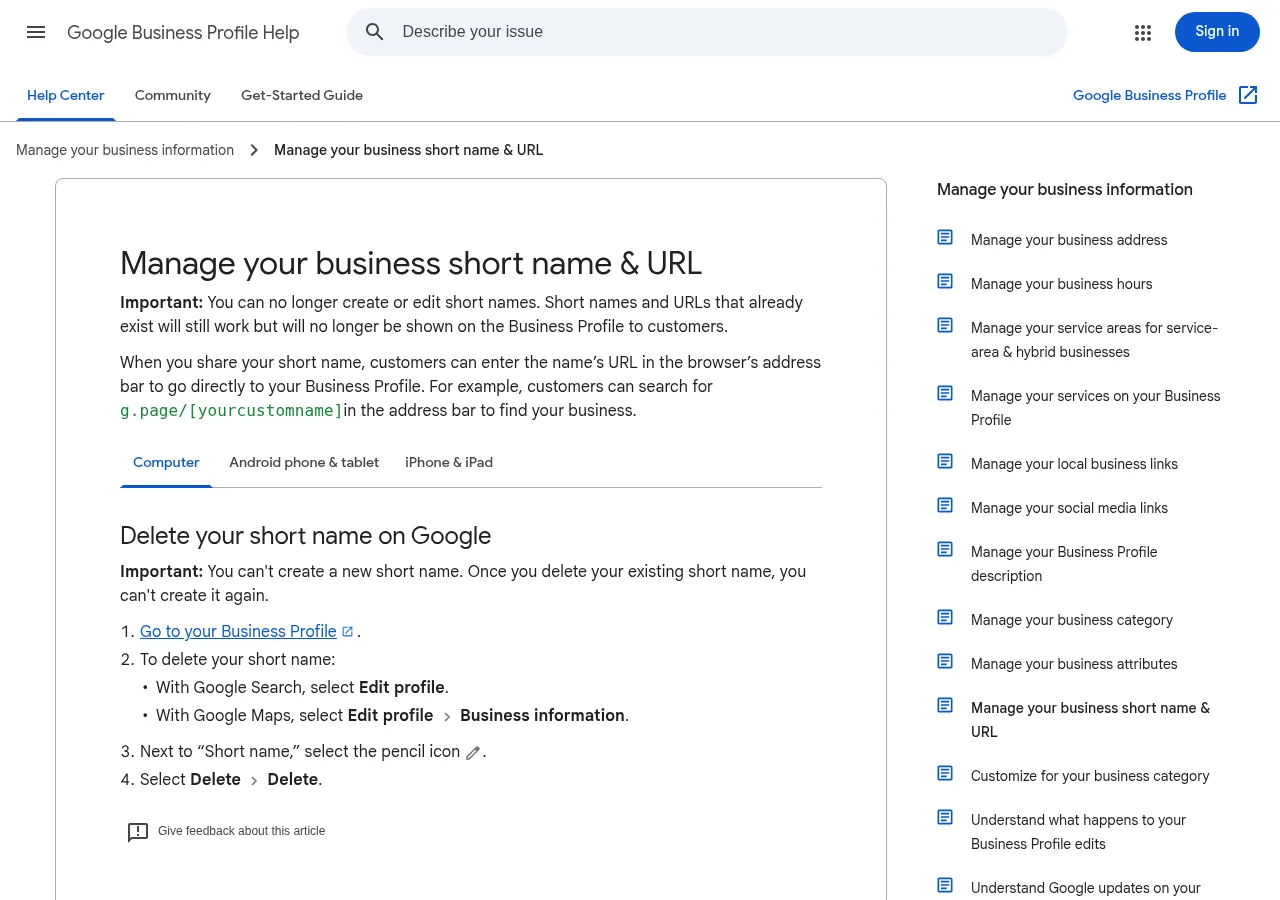The height and width of the screenshot is (900, 1280).
Task: Click the article icon next to Manage your business address
Action: 945,237
